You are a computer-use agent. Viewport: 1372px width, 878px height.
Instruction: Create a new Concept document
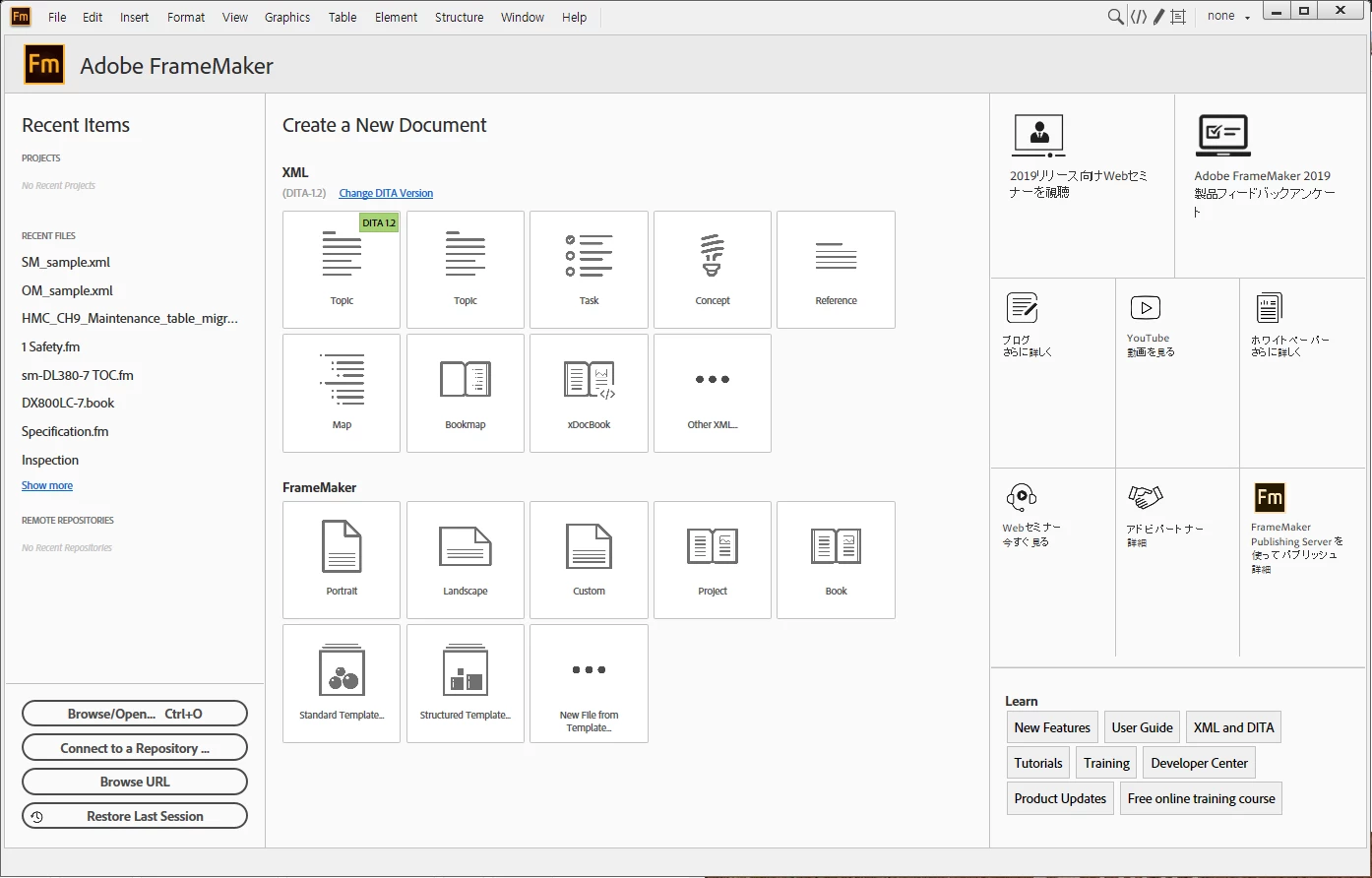point(713,270)
